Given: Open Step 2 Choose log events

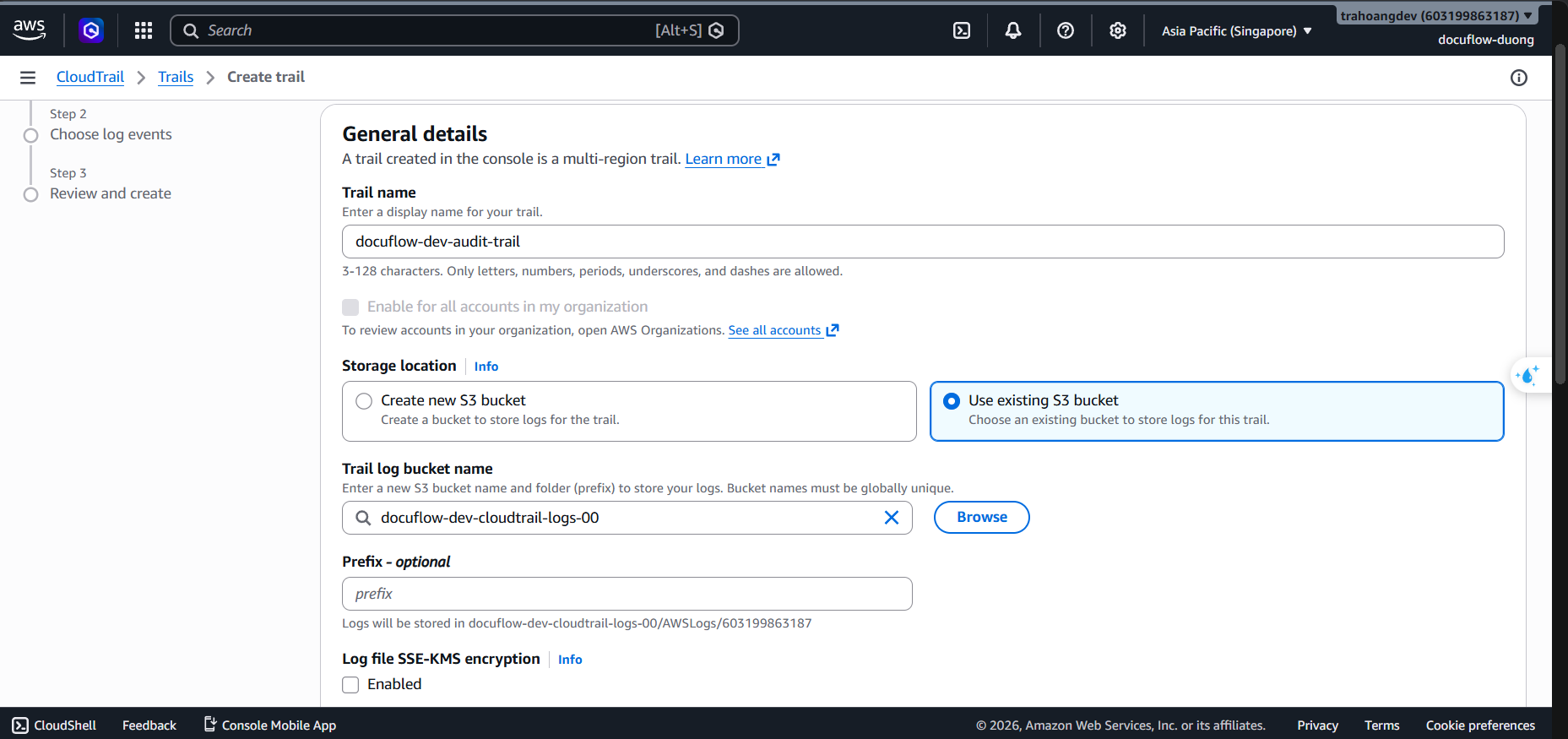Looking at the screenshot, I should pyautogui.click(x=111, y=134).
